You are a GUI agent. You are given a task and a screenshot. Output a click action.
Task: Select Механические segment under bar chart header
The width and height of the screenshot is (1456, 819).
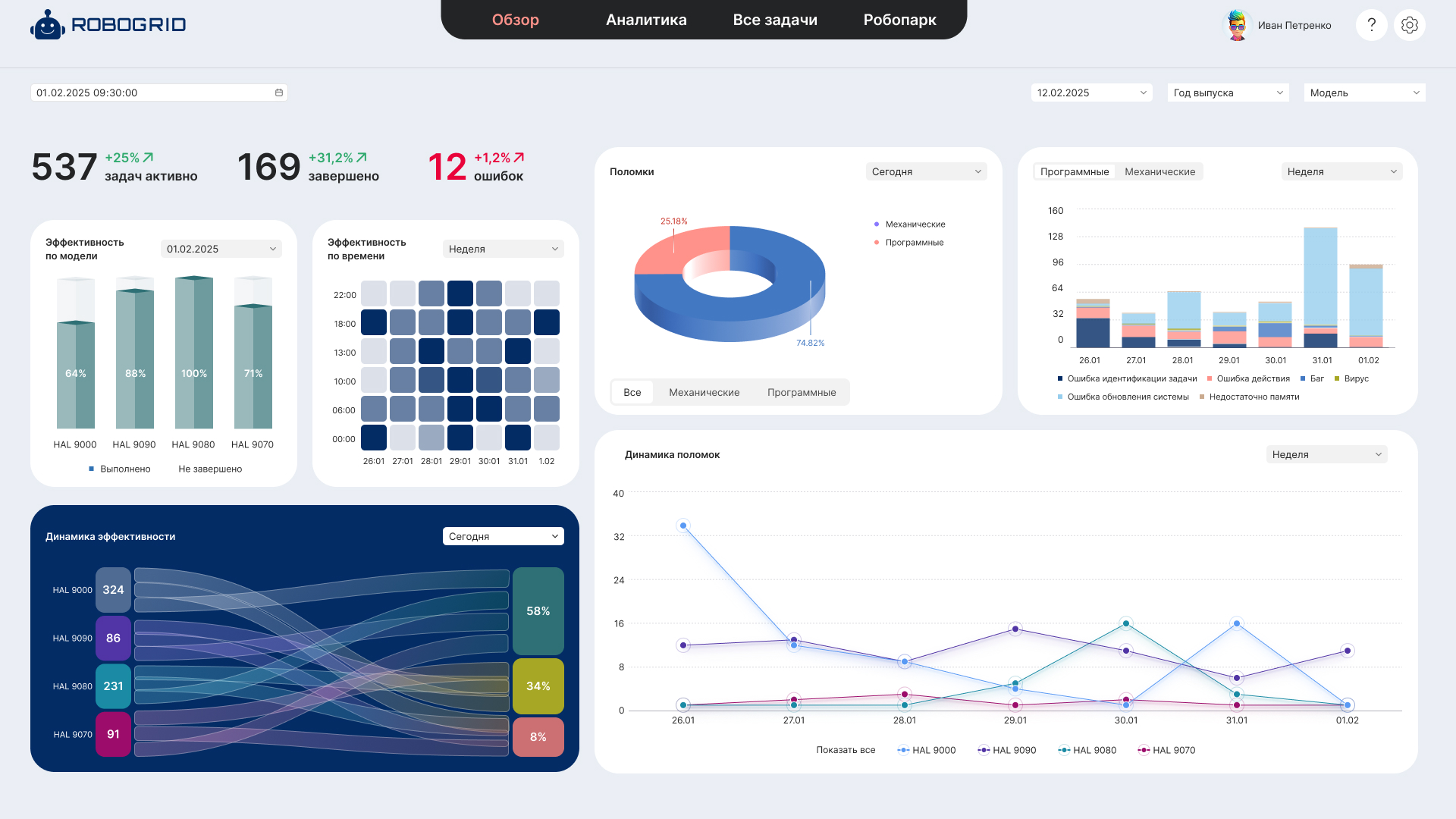coord(1159,171)
